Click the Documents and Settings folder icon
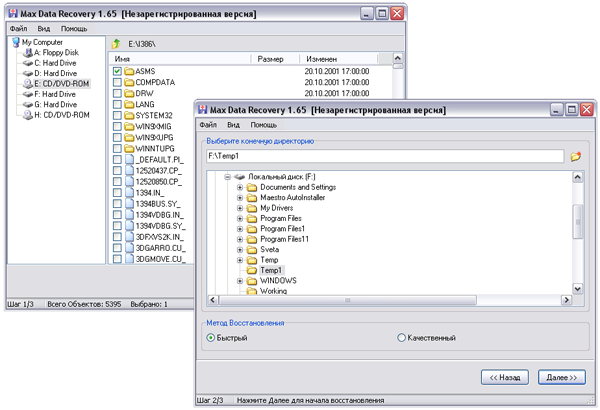Image resolution: width=600 pixels, height=410 pixels. pos(251,188)
